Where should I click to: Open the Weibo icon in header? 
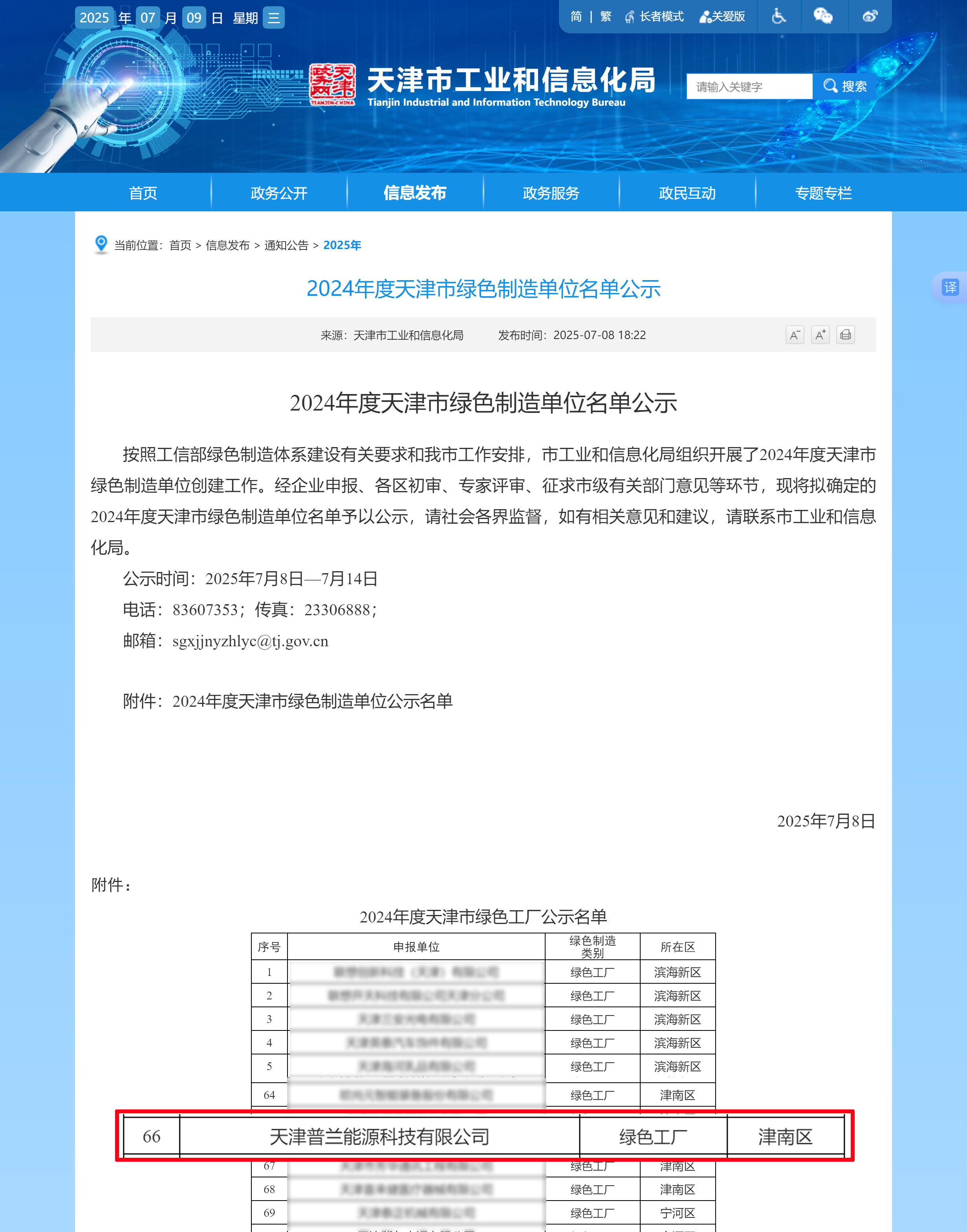(x=870, y=16)
